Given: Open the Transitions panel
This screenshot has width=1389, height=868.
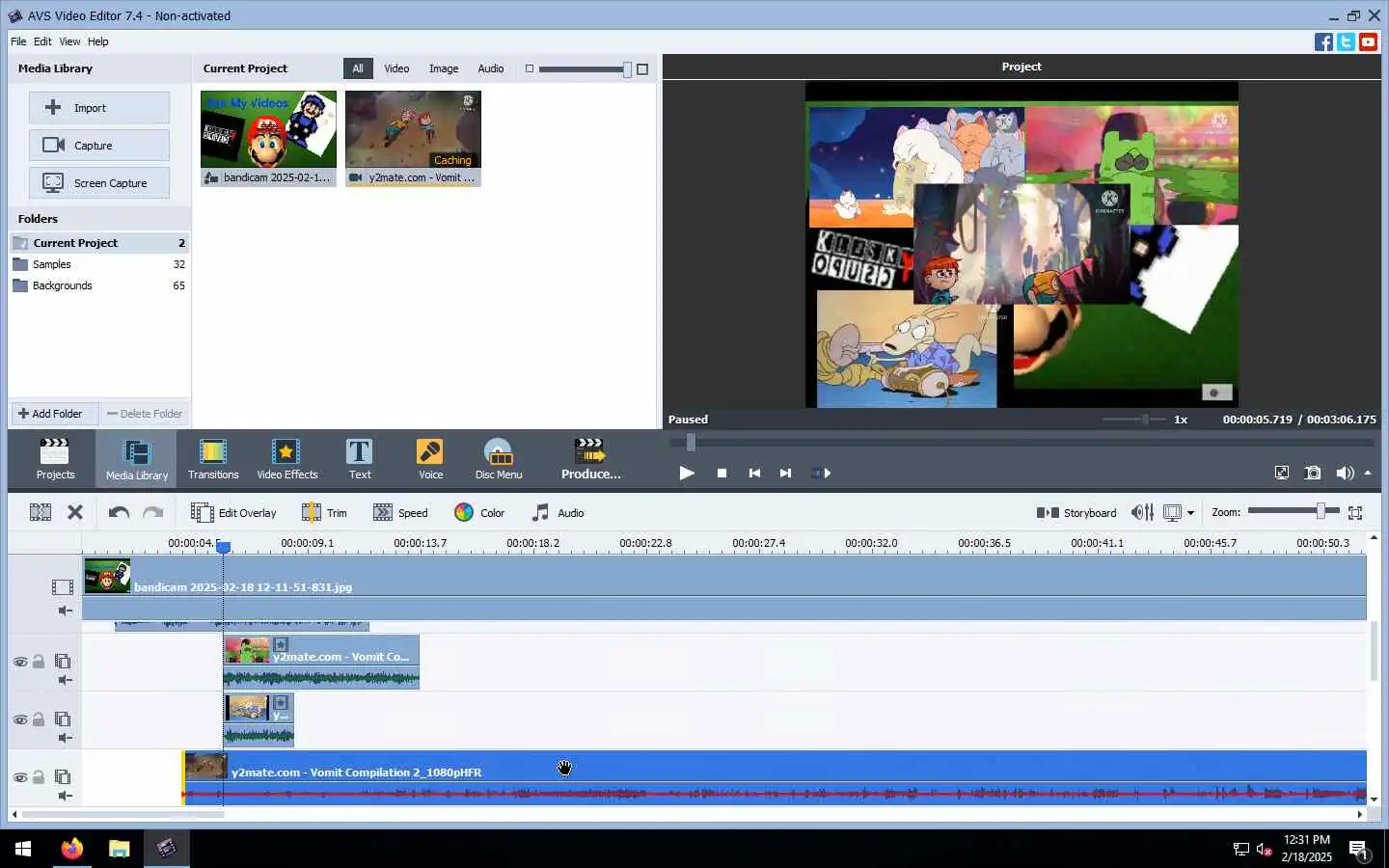Looking at the screenshot, I should (213, 458).
